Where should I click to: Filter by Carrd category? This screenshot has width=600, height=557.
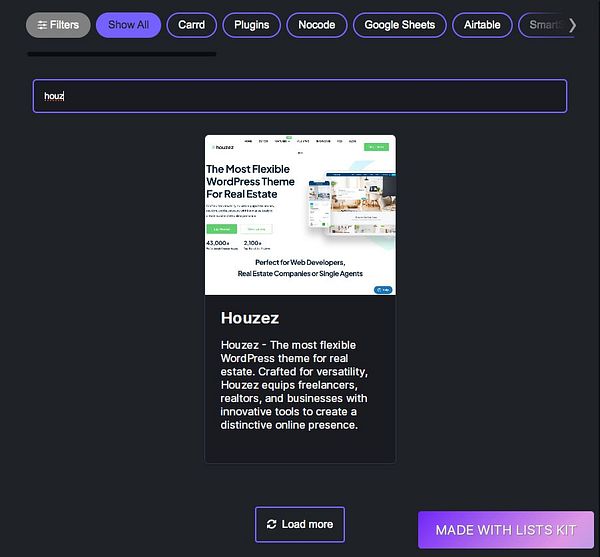pos(192,25)
